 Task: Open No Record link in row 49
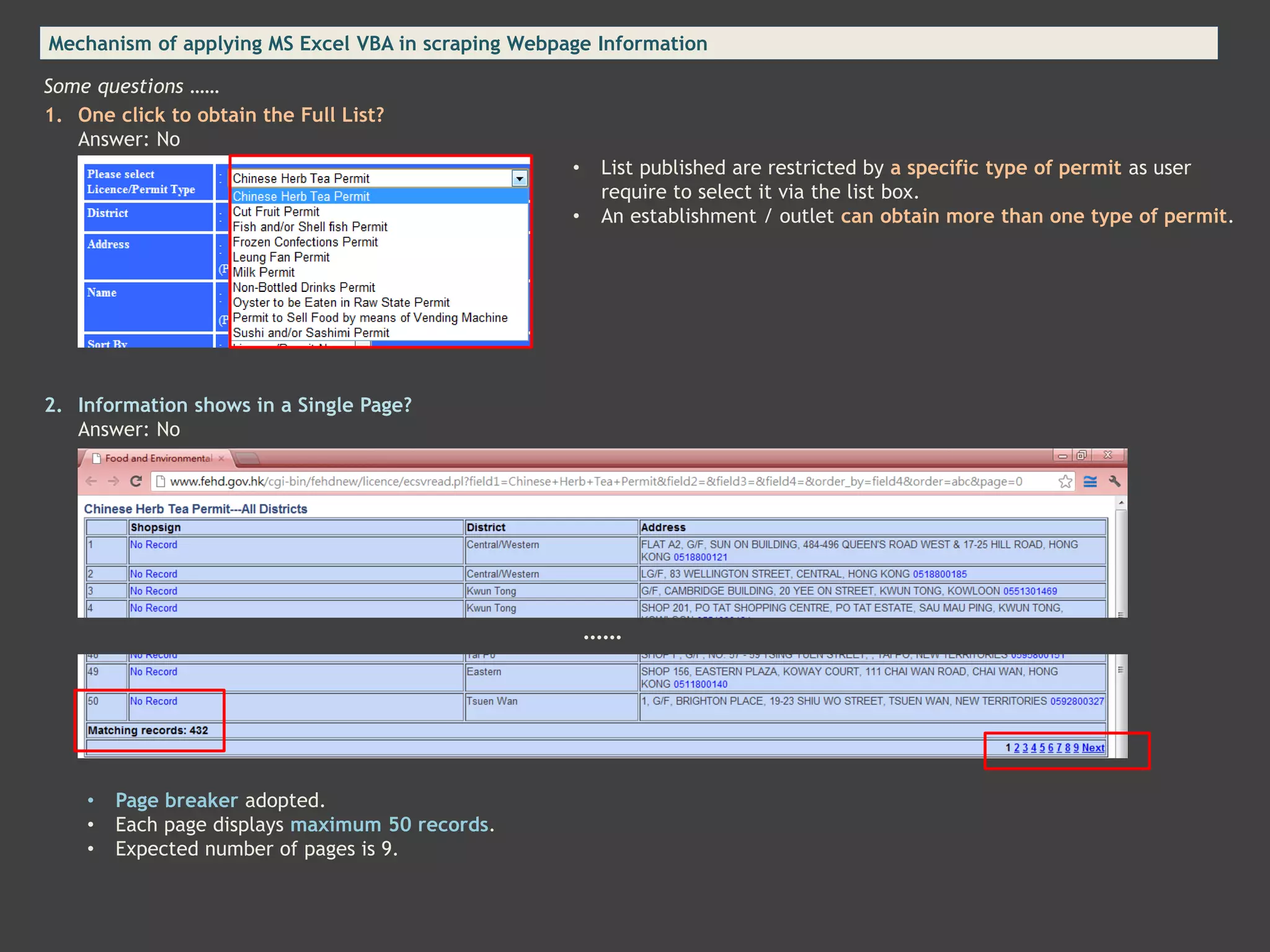153,671
